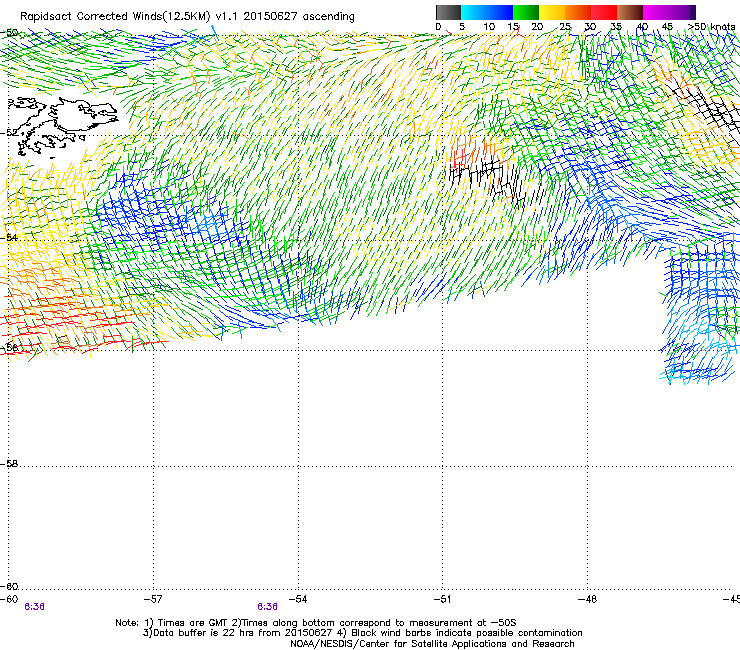This screenshot has height=650, width=740.
Task: Click the blue 10-15 knots color bar segment
Action: pyautogui.click(x=500, y=12)
